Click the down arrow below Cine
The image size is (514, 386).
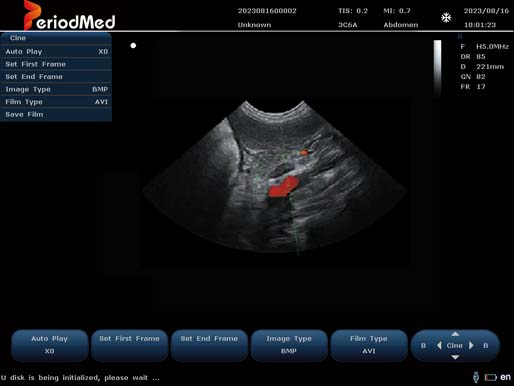click(455, 357)
